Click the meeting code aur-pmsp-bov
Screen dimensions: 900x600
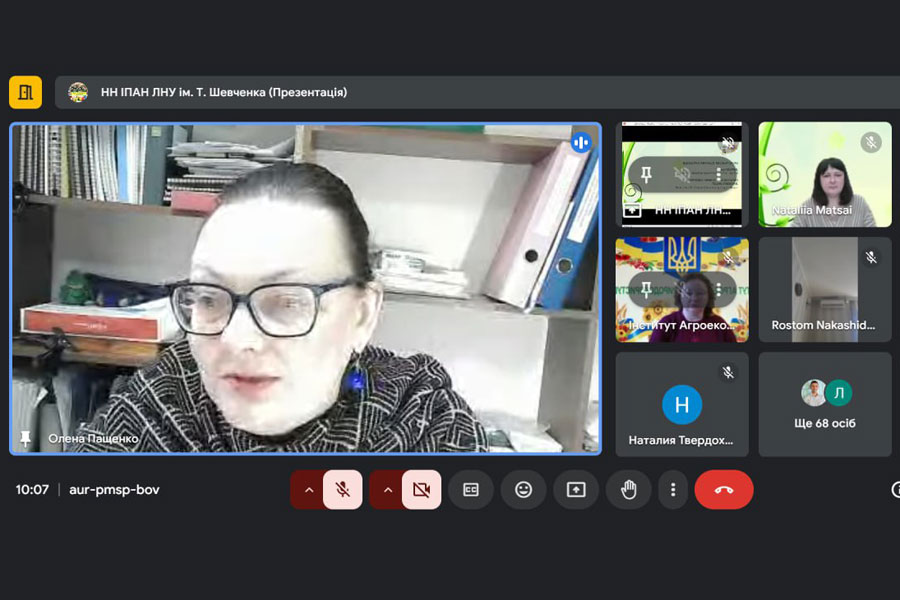[114, 490]
